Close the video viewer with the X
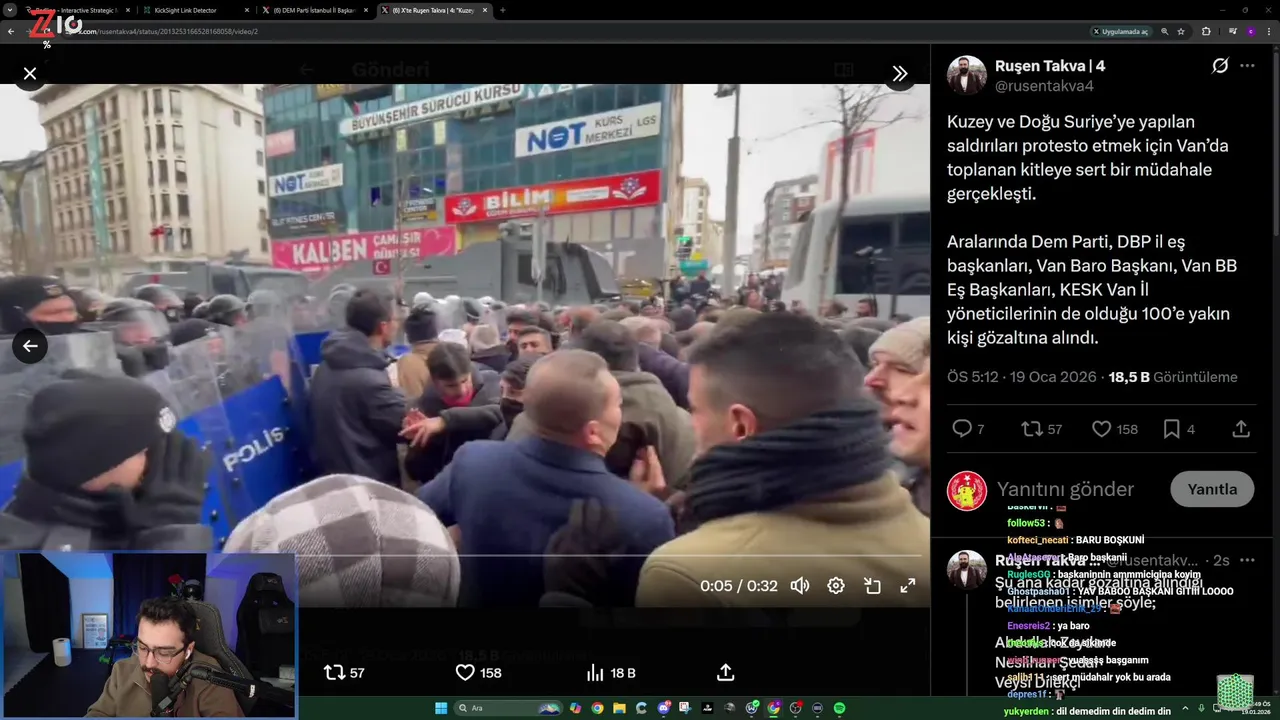 point(30,73)
